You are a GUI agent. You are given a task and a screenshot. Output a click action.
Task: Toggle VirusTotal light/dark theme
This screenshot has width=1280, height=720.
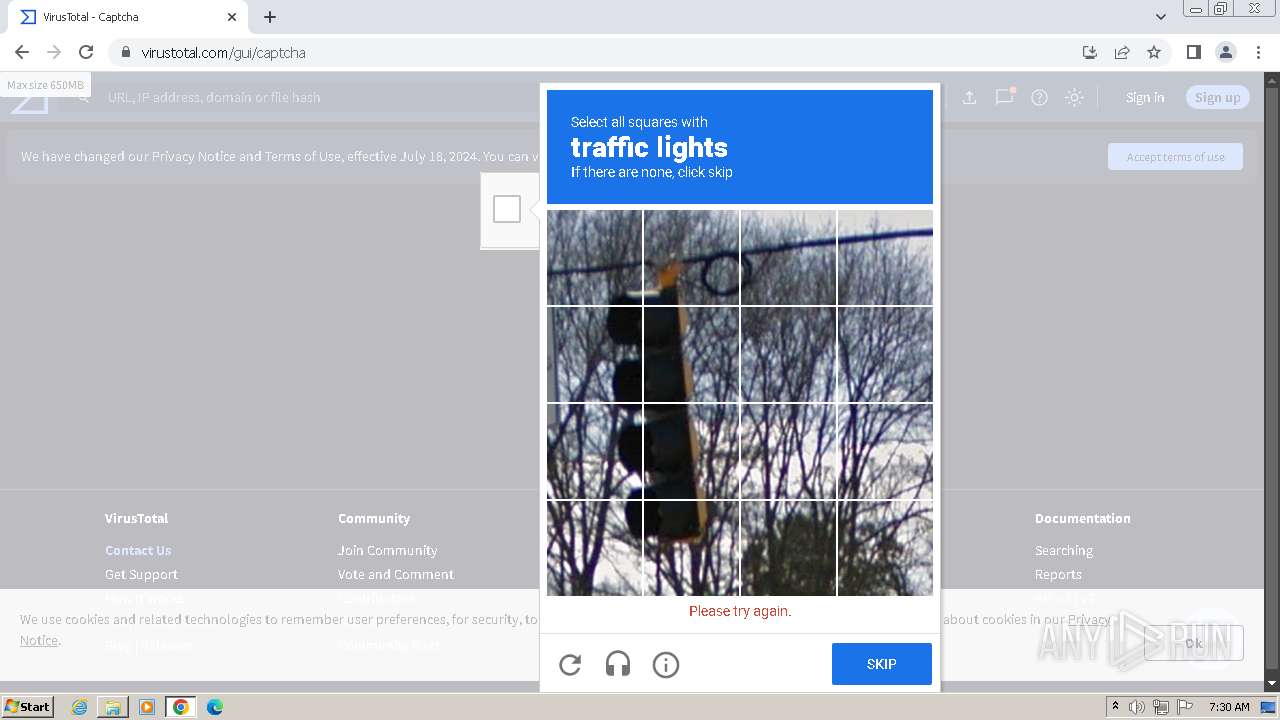pyautogui.click(x=1074, y=97)
